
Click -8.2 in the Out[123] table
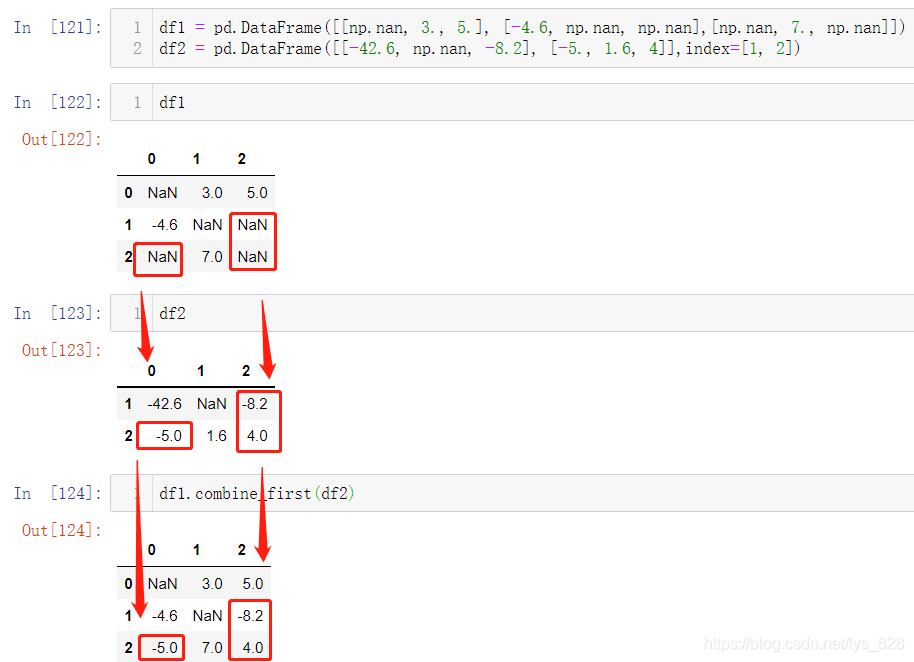pos(255,404)
